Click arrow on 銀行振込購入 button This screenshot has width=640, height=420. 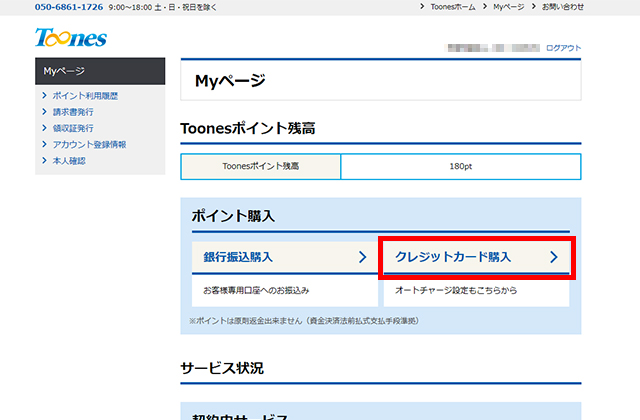pyautogui.click(x=362, y=257)
